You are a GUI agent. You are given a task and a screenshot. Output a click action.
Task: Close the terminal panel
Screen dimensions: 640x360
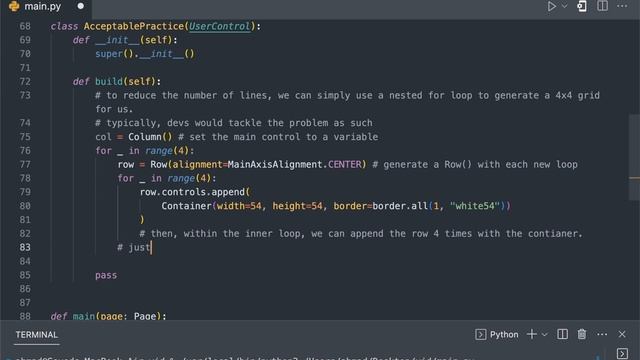(x=622, y=335)
